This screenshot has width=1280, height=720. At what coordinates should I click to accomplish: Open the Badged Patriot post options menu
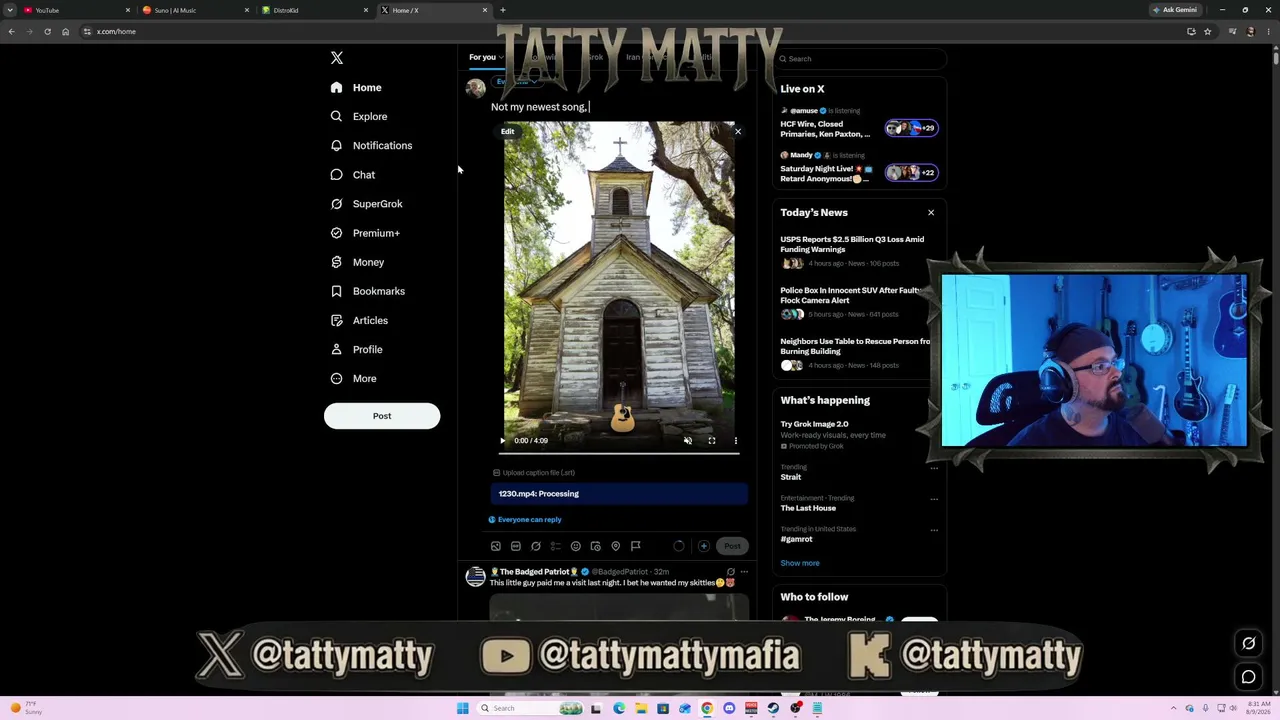point(744,572)
